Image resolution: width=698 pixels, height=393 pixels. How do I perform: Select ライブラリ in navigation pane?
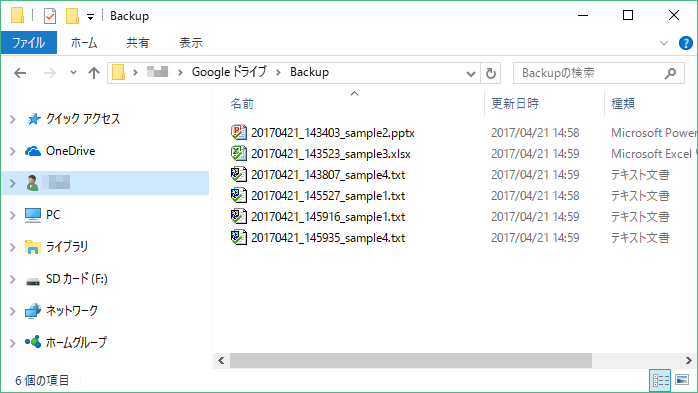pyautogui.click(x=67, y=247)
